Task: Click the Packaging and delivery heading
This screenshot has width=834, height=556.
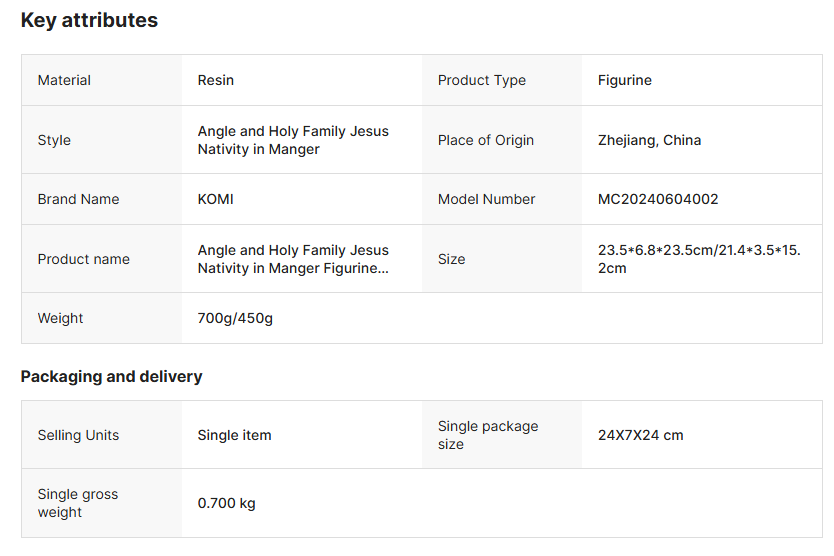Action: point(111,376)
